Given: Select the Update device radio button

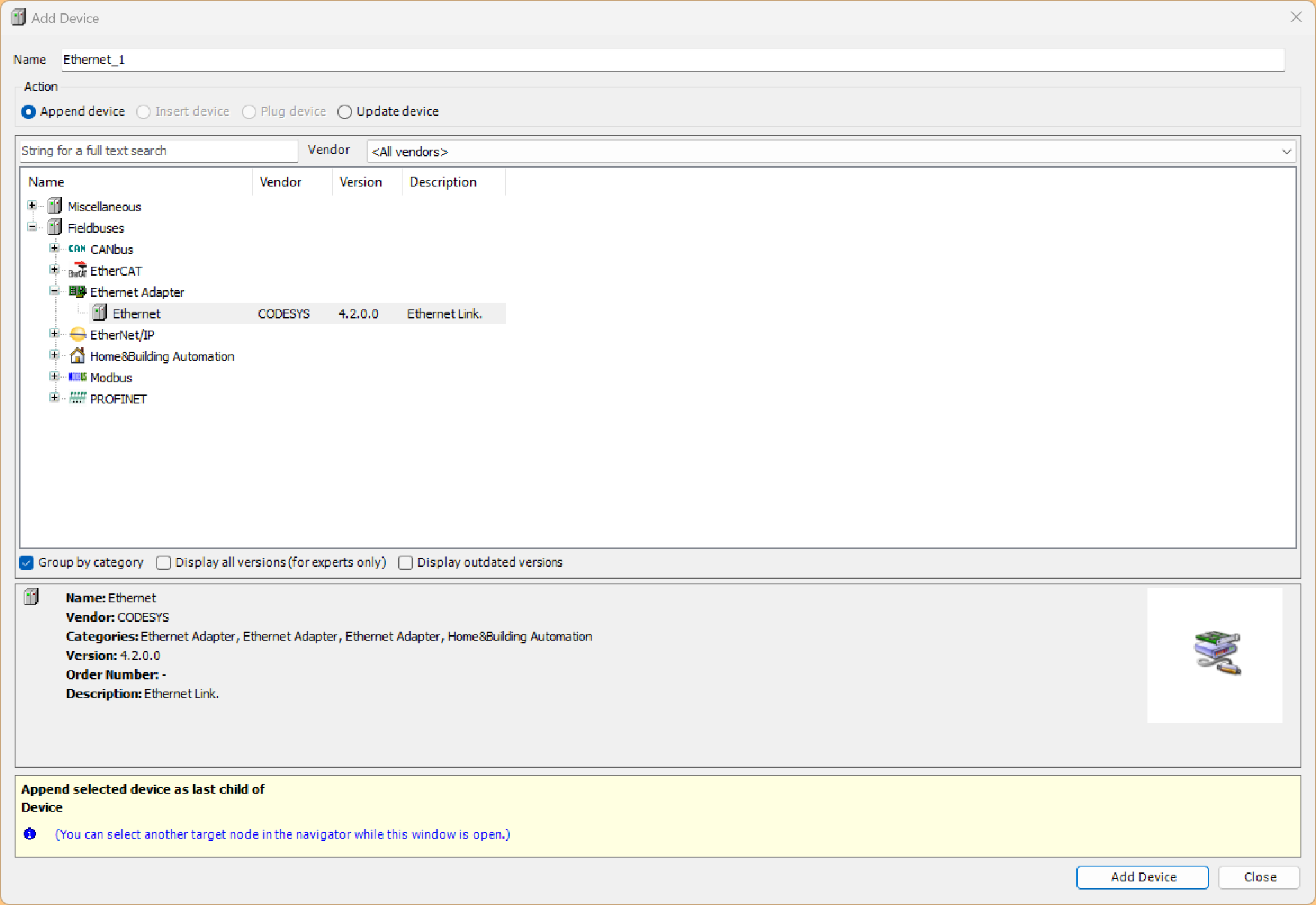Looking at the screenshot, I should [345, 112].
